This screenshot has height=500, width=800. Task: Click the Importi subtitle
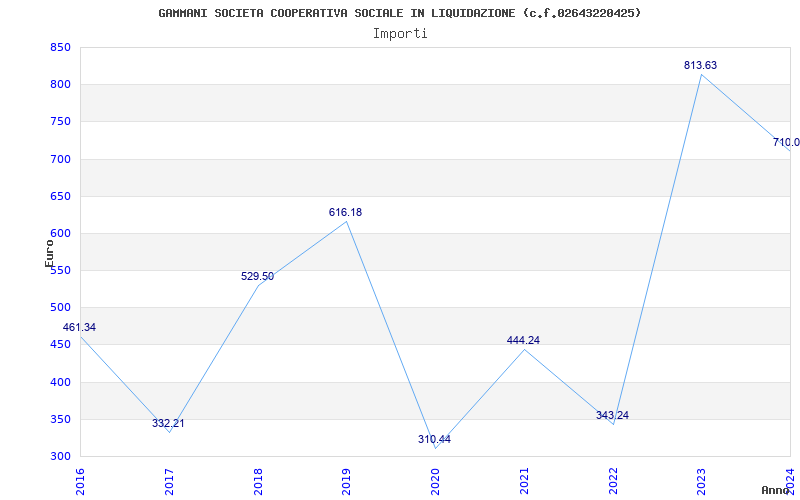pyautogui.click(x=400, y=34)
